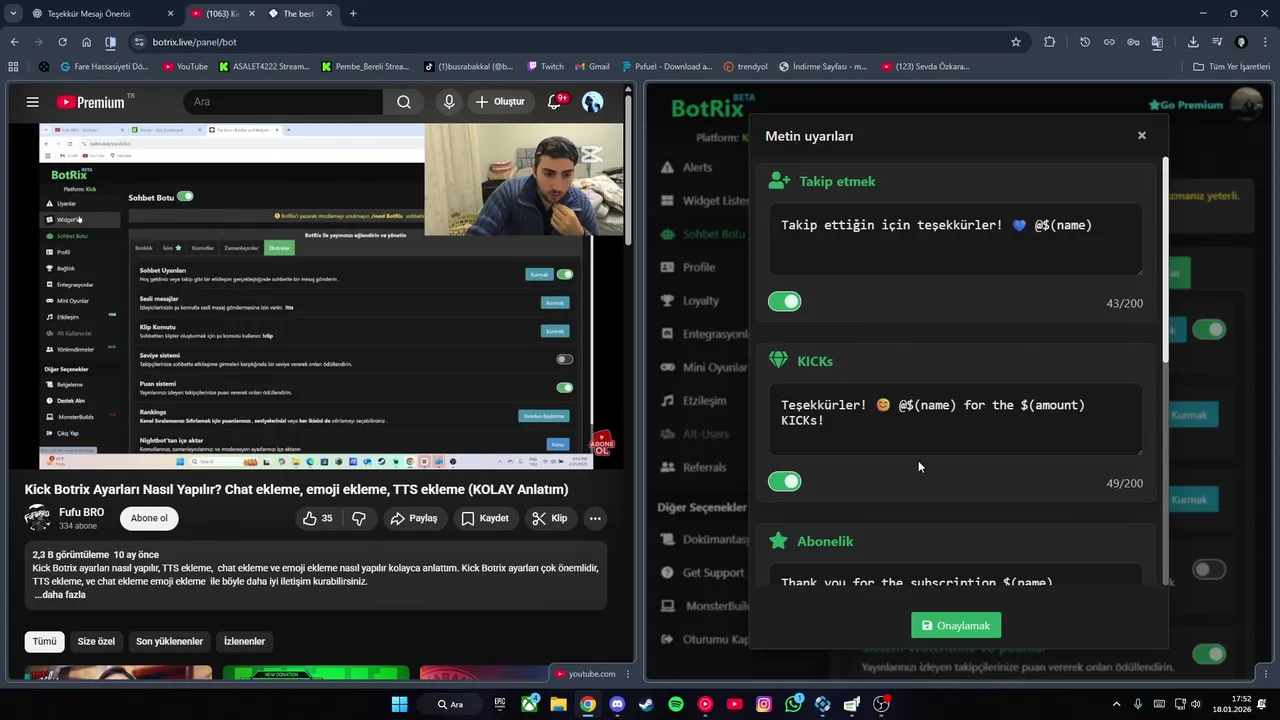The height and width of the screenshot is (720, 1280).
Task: Open Spotify from the taskbar
Action: pos(676,704)
